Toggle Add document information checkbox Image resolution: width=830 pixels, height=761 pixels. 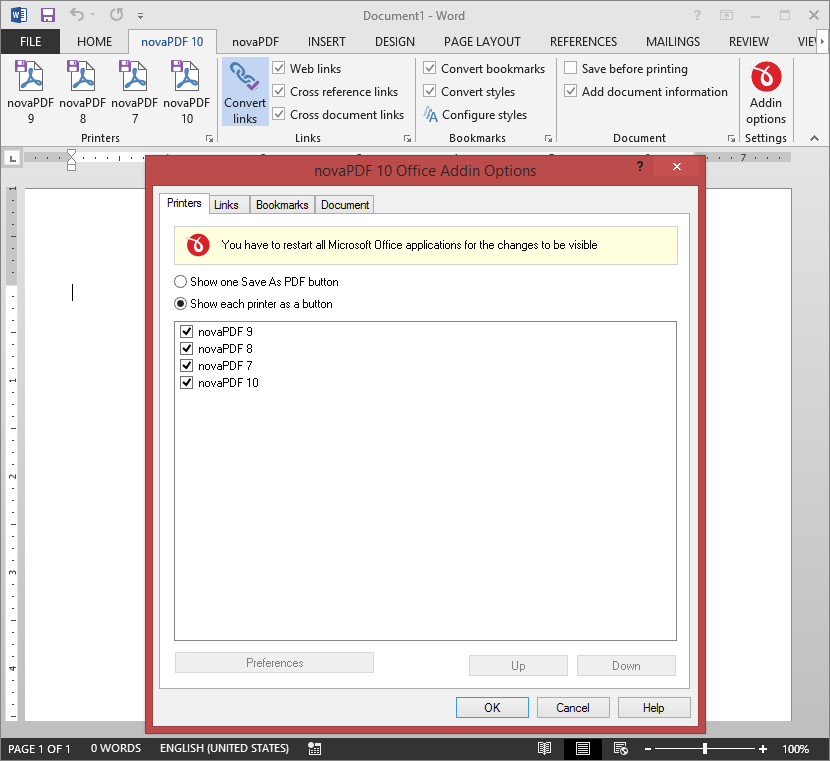[571, 91]
